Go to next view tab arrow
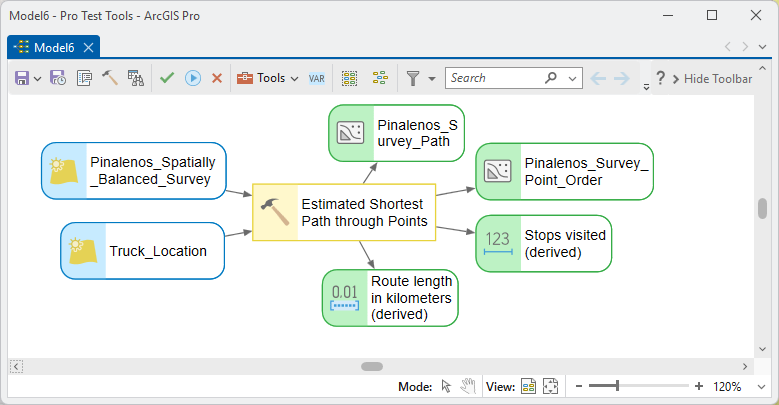The image size is (779, 405). 745,47
